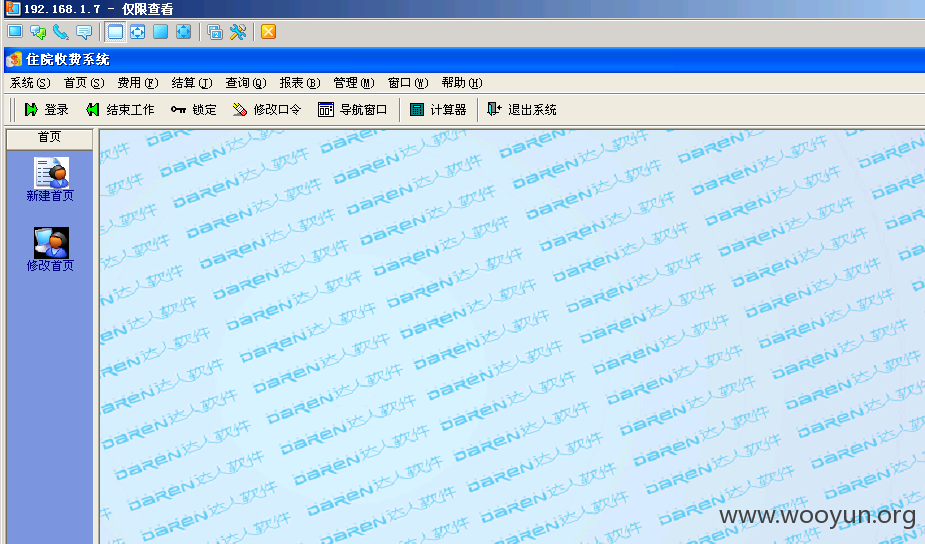Viewport: 925px width, 544px height.
Task: Click the 退出系统 toolbar button
Action: [x=522, y=110]
